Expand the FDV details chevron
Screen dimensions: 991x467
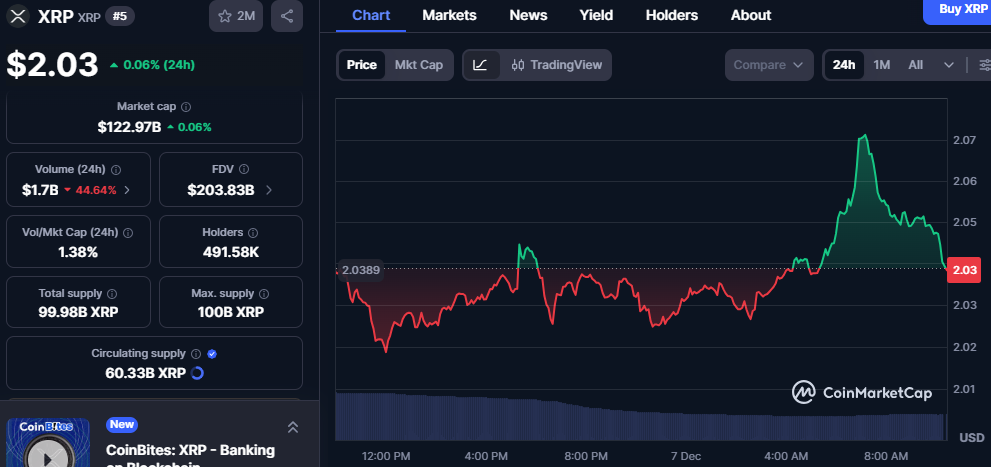(269, 190)
